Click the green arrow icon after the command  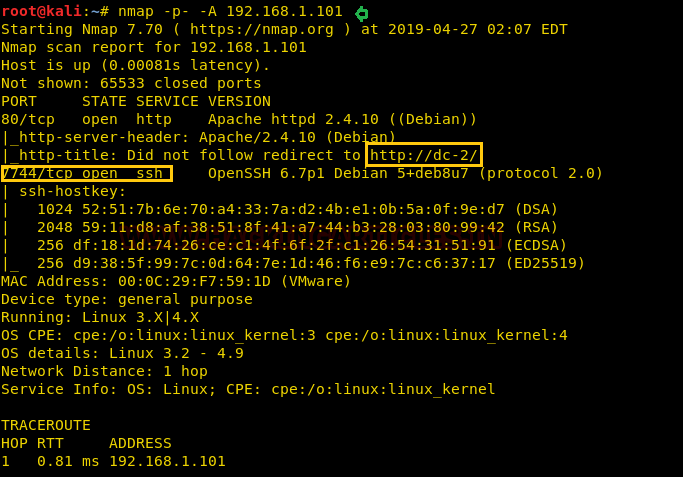(362, 14)
